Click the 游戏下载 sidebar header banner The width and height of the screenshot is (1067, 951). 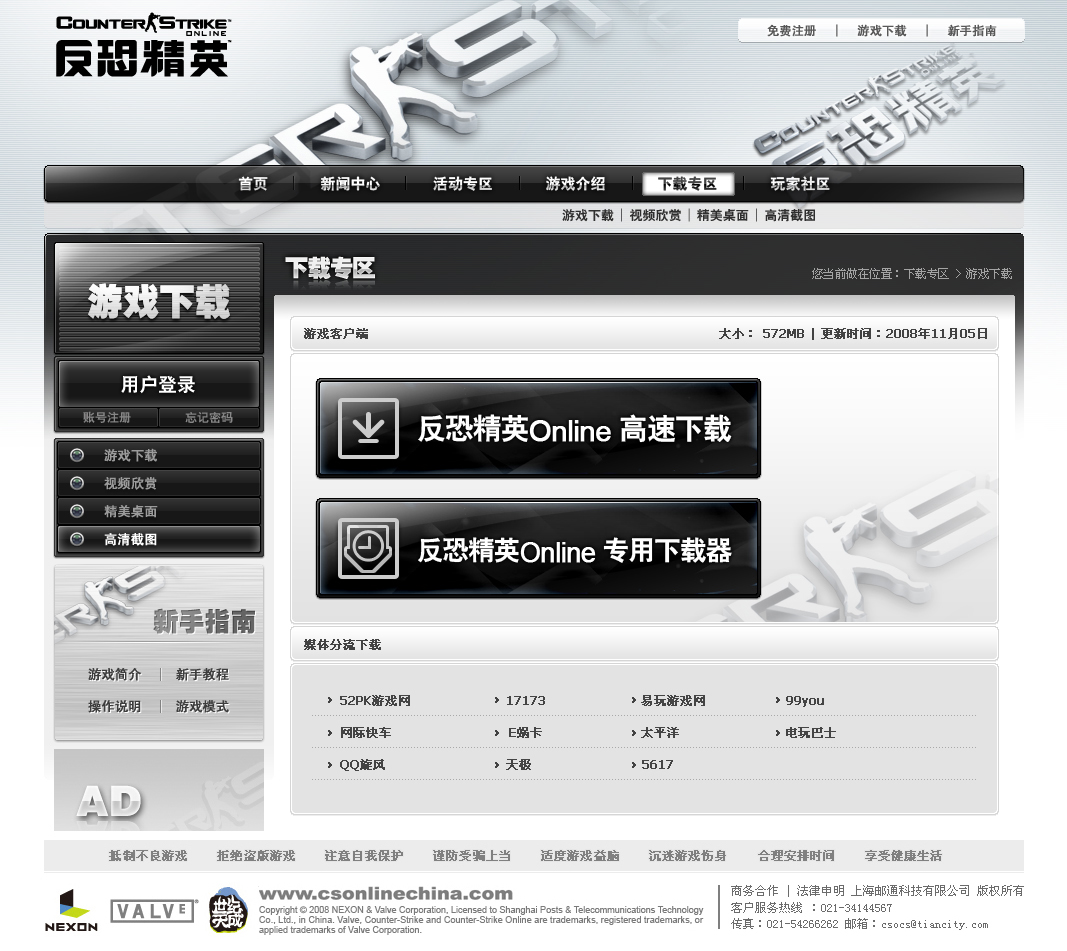[x=159, y=299]
